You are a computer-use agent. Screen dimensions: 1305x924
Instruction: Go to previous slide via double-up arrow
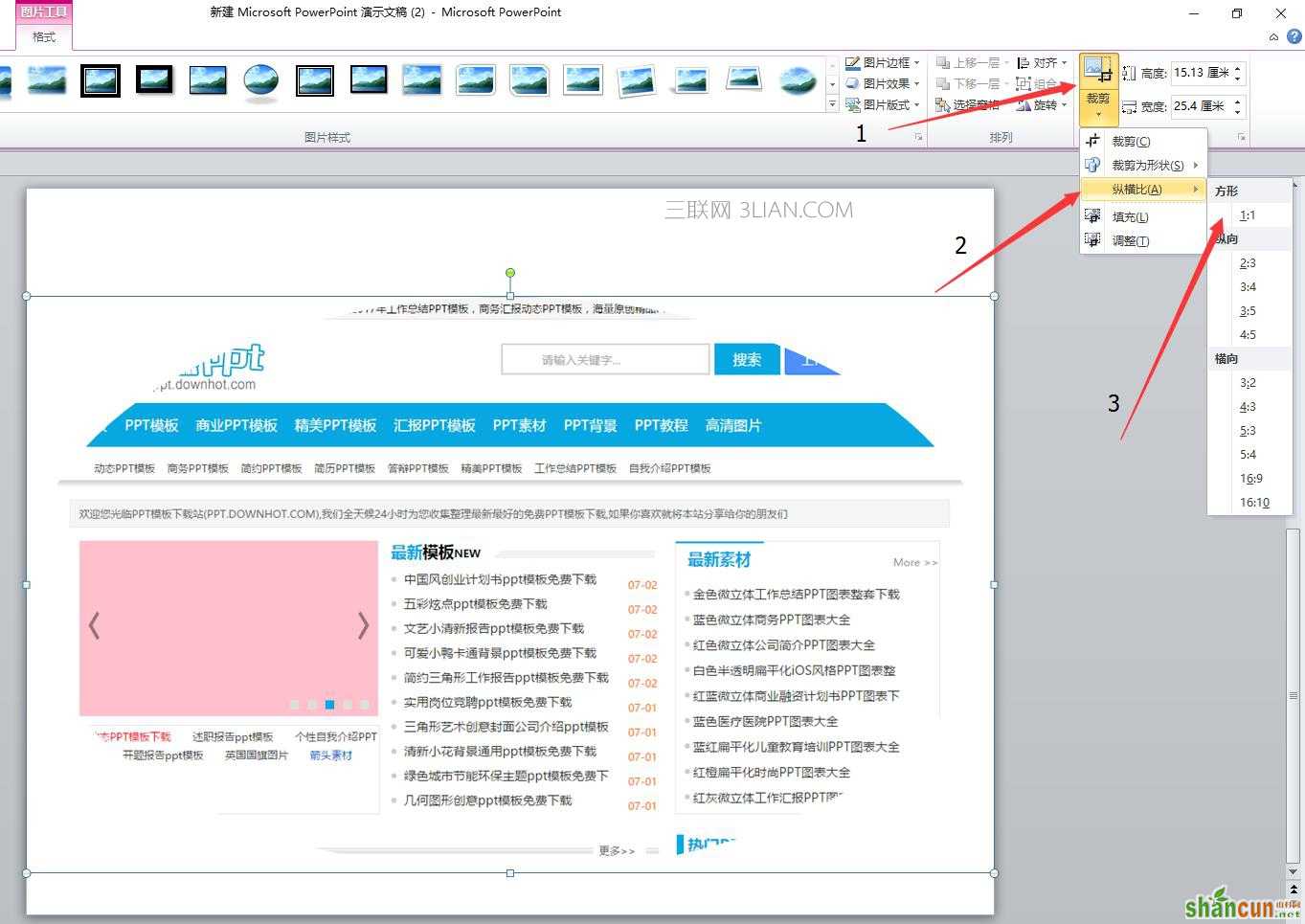pos(1294,890)
